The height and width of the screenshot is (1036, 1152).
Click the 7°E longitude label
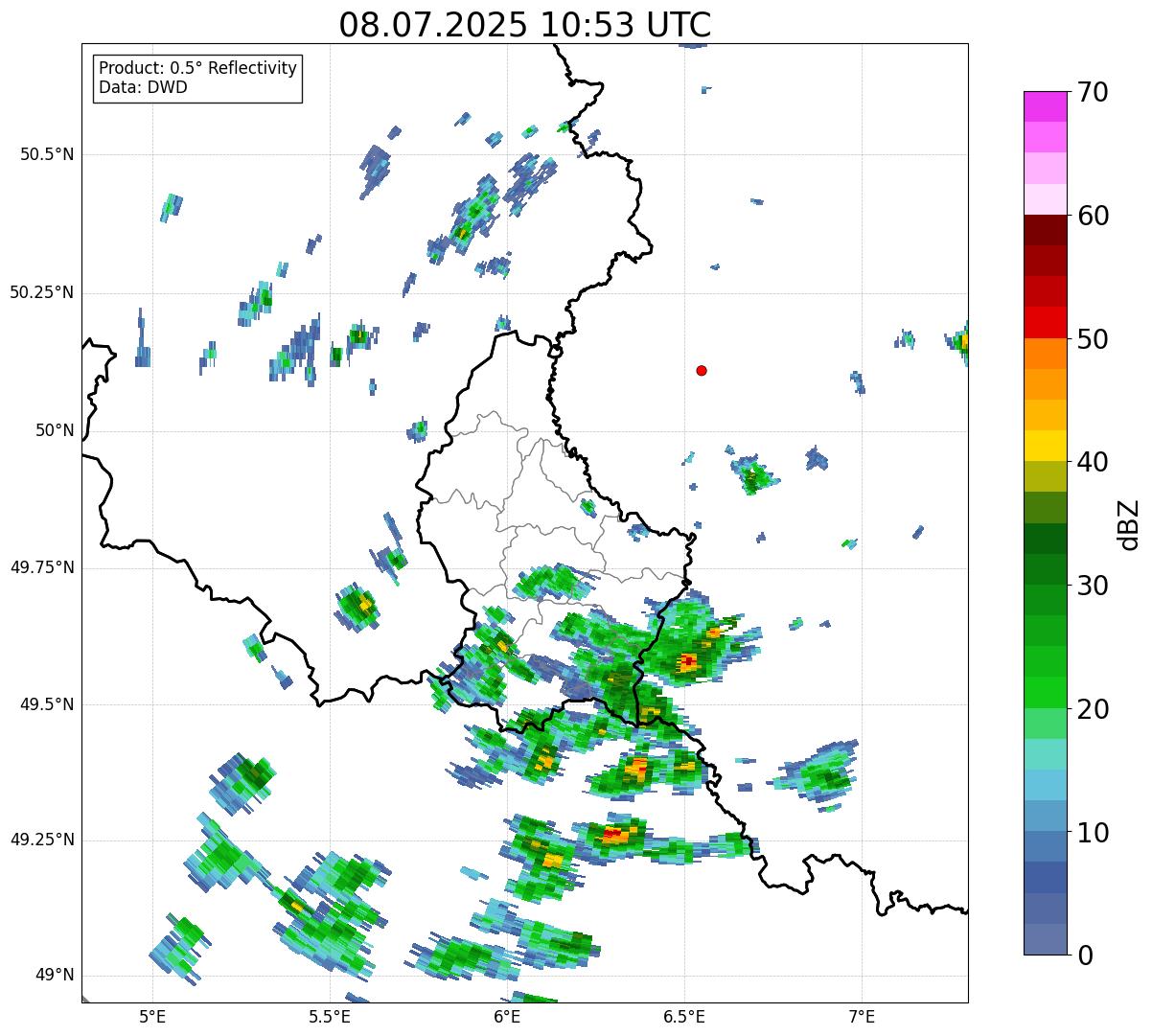[862, 1016]
